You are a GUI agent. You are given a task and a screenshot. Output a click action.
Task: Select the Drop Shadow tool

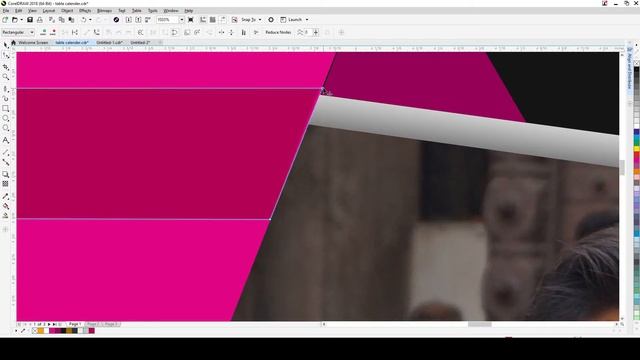6,174
